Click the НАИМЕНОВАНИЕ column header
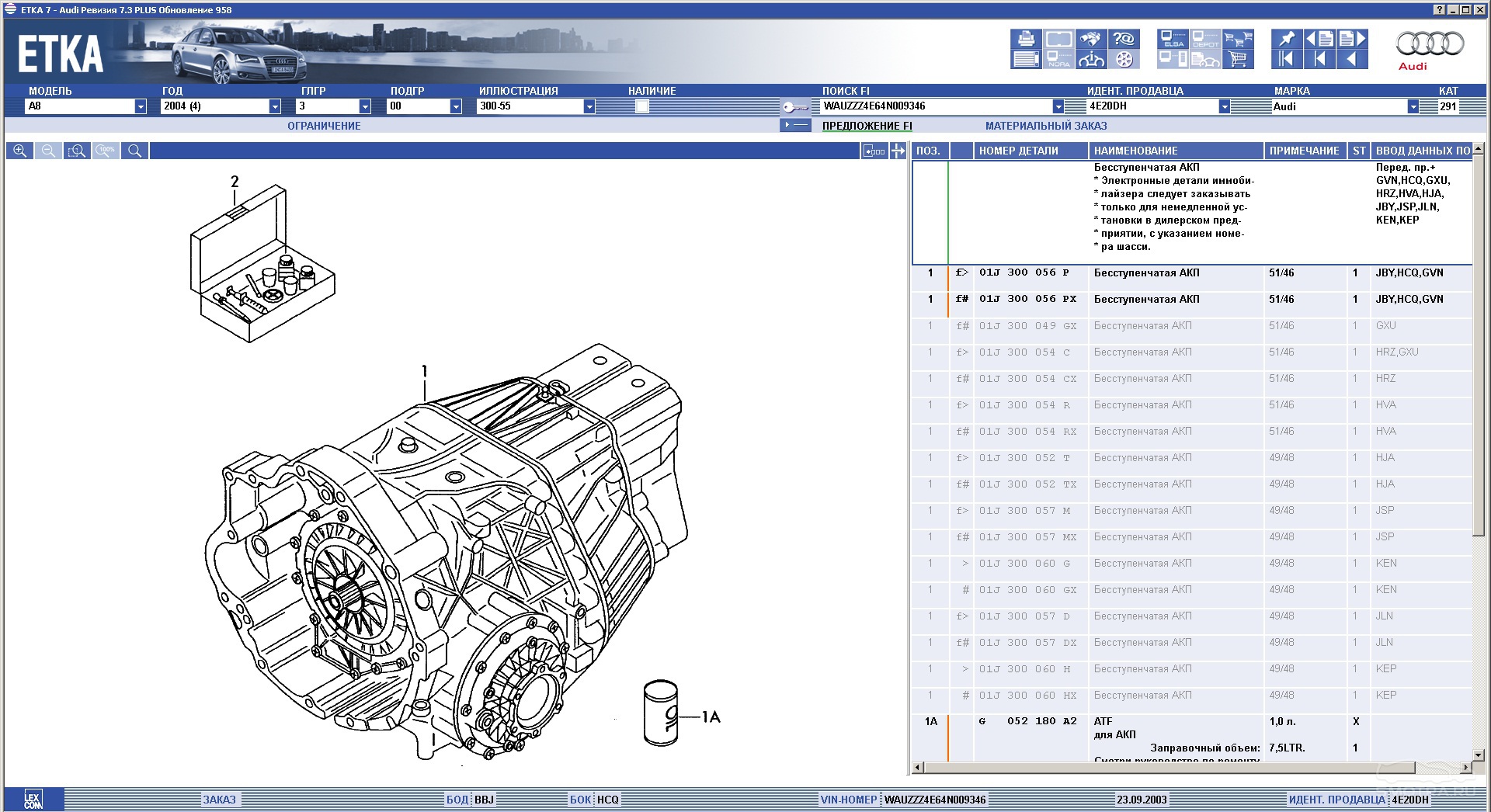Viewport: 1491px width, 812px height. tap(1176, 151)
